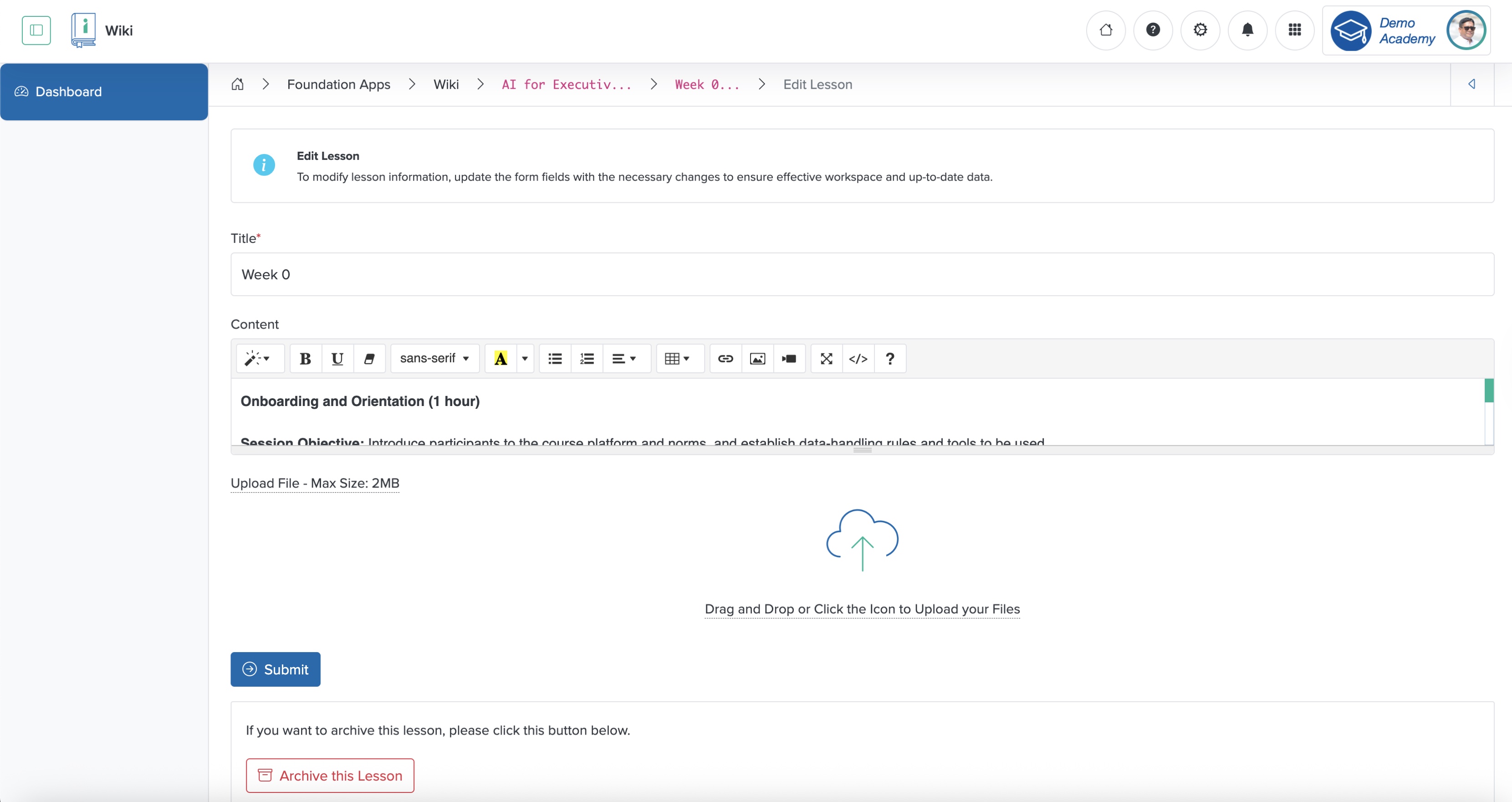
Task: Open the sans-serif font family dropdown
Action: [x=434, y=358]
